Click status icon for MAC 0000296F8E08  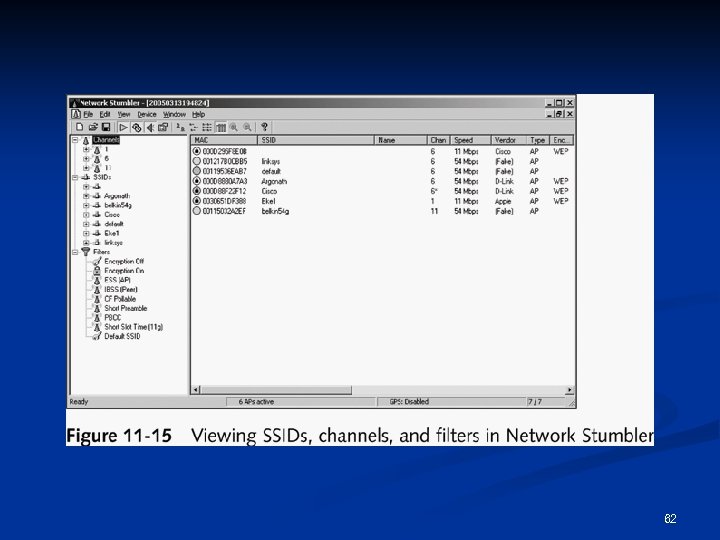[197, 151]
